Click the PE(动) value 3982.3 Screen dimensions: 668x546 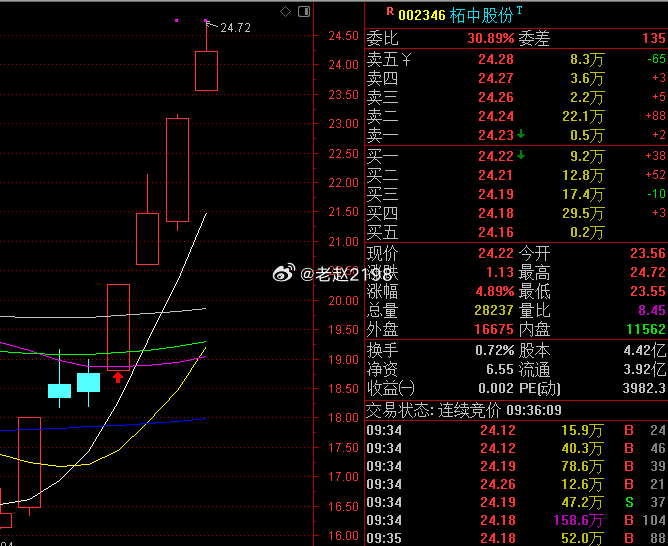[644, 388]
